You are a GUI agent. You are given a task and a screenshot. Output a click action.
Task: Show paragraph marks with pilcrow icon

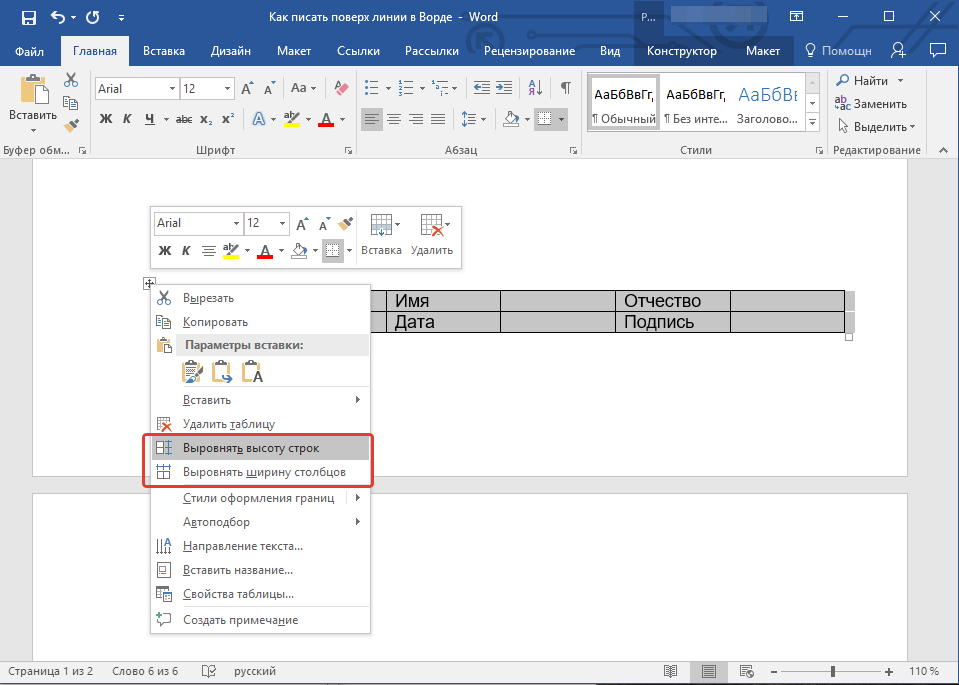tap(565, 89)
